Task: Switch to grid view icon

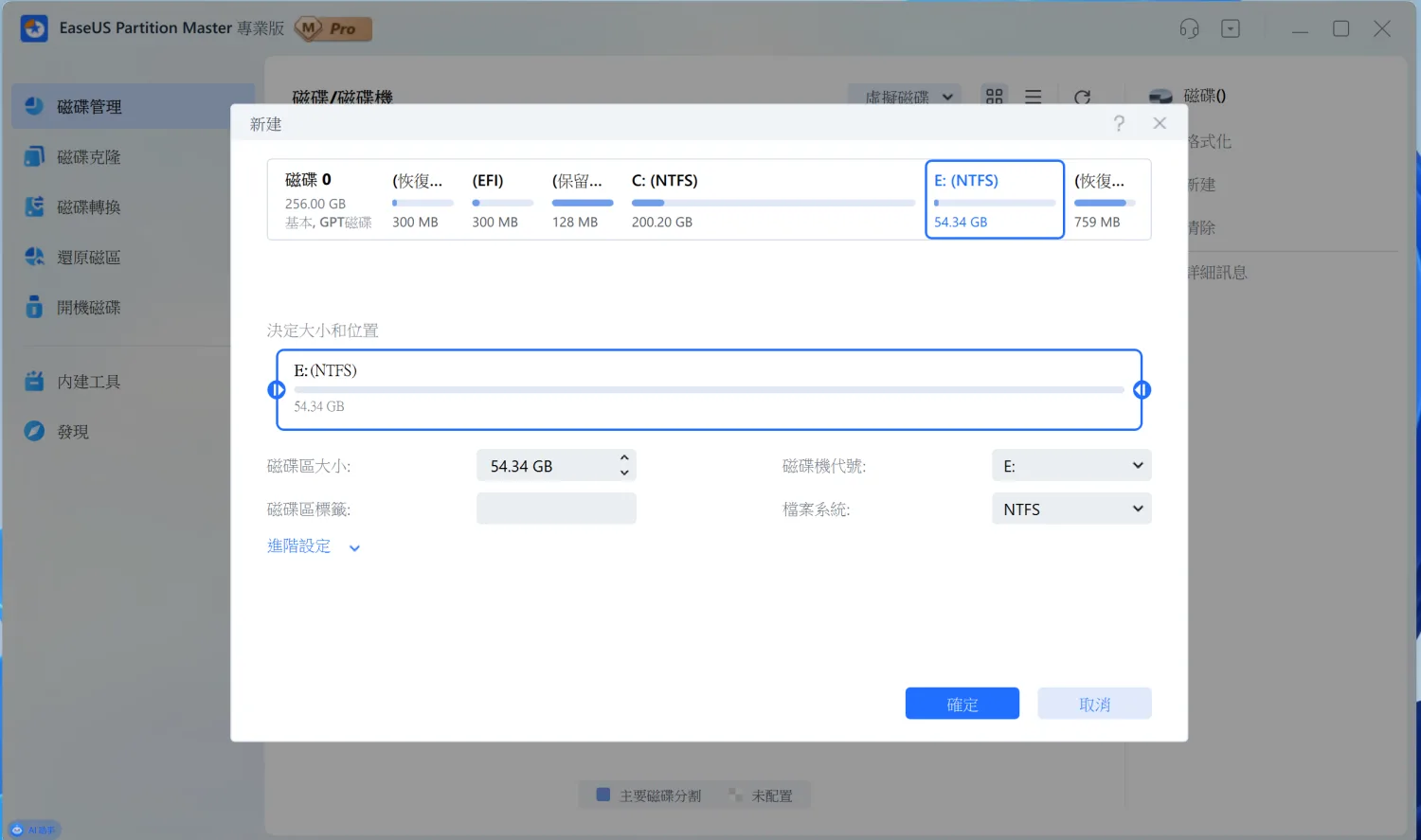Action: point(994,97)
